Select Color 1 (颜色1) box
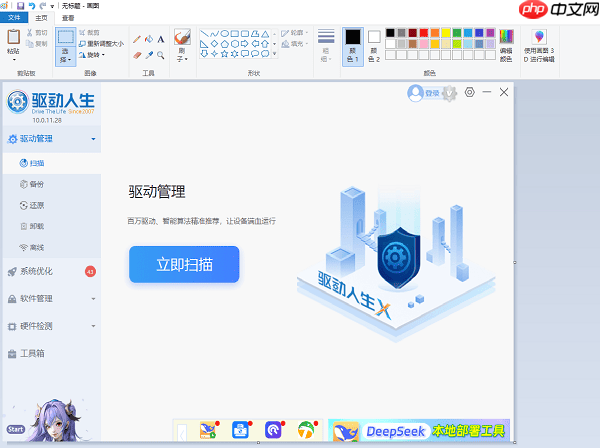Image resolution: width=600 pixels, height=448 pixels. click(352, 46)
